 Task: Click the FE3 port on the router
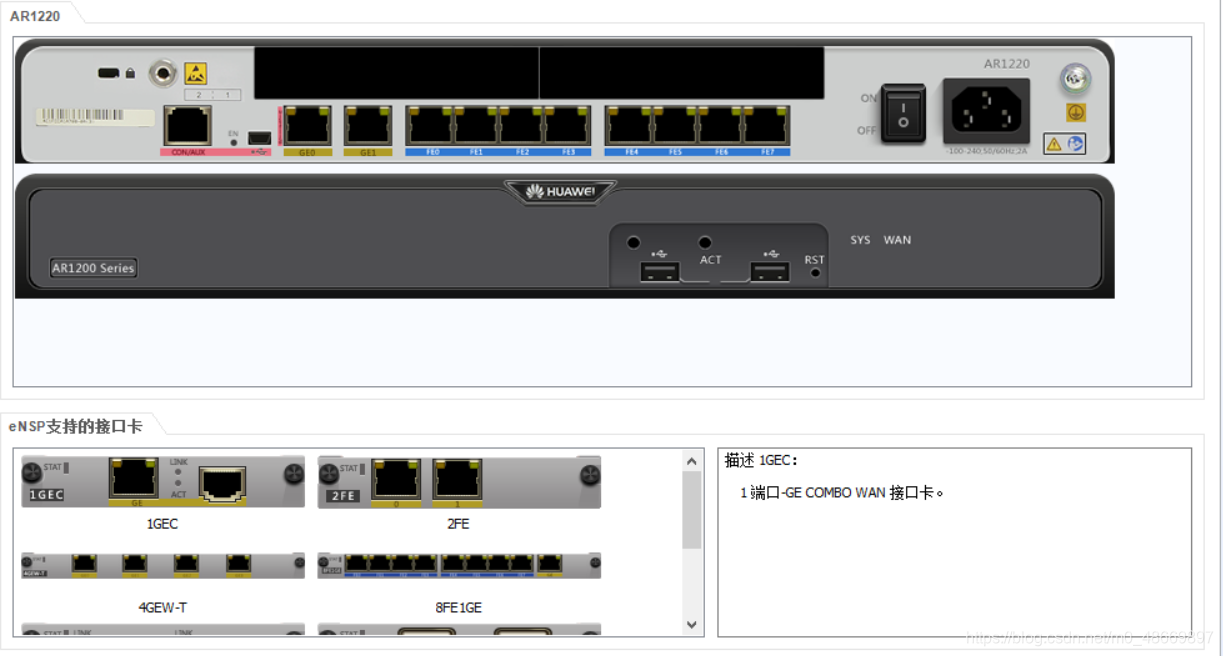click(568, 126)
